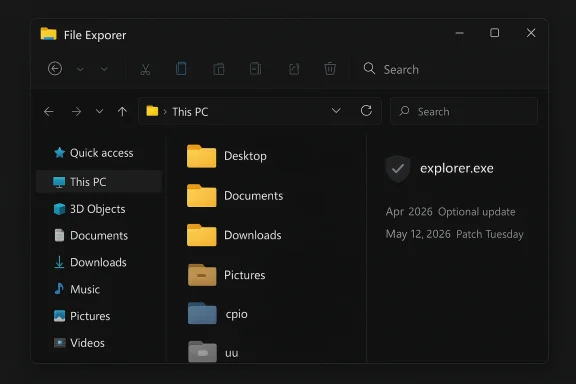
Task: Click the circled back arrow in toolbar
Action: [55, 68]
